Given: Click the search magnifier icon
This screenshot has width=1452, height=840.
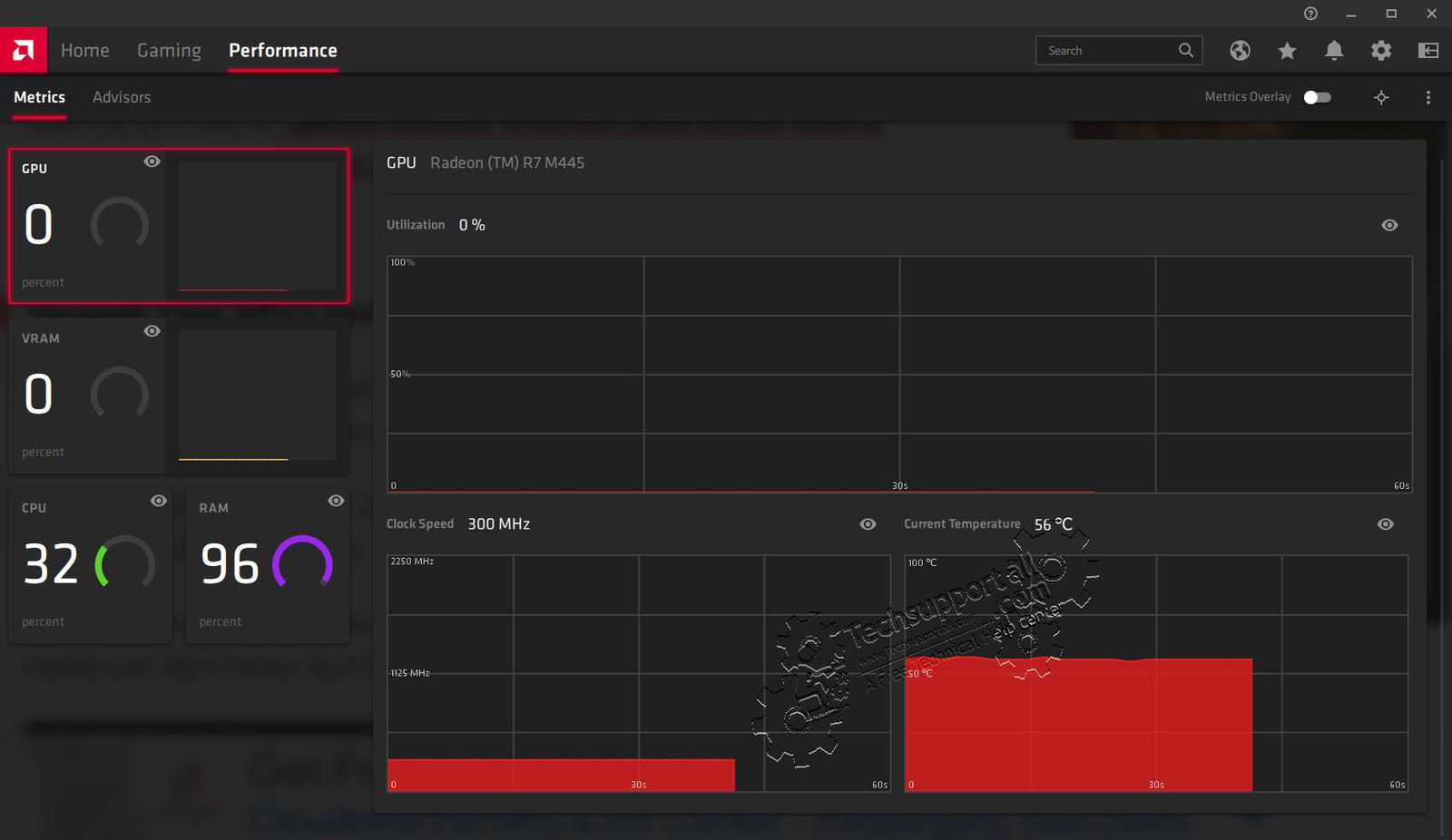Looking at the screenshot, I should click(1186, 51).
